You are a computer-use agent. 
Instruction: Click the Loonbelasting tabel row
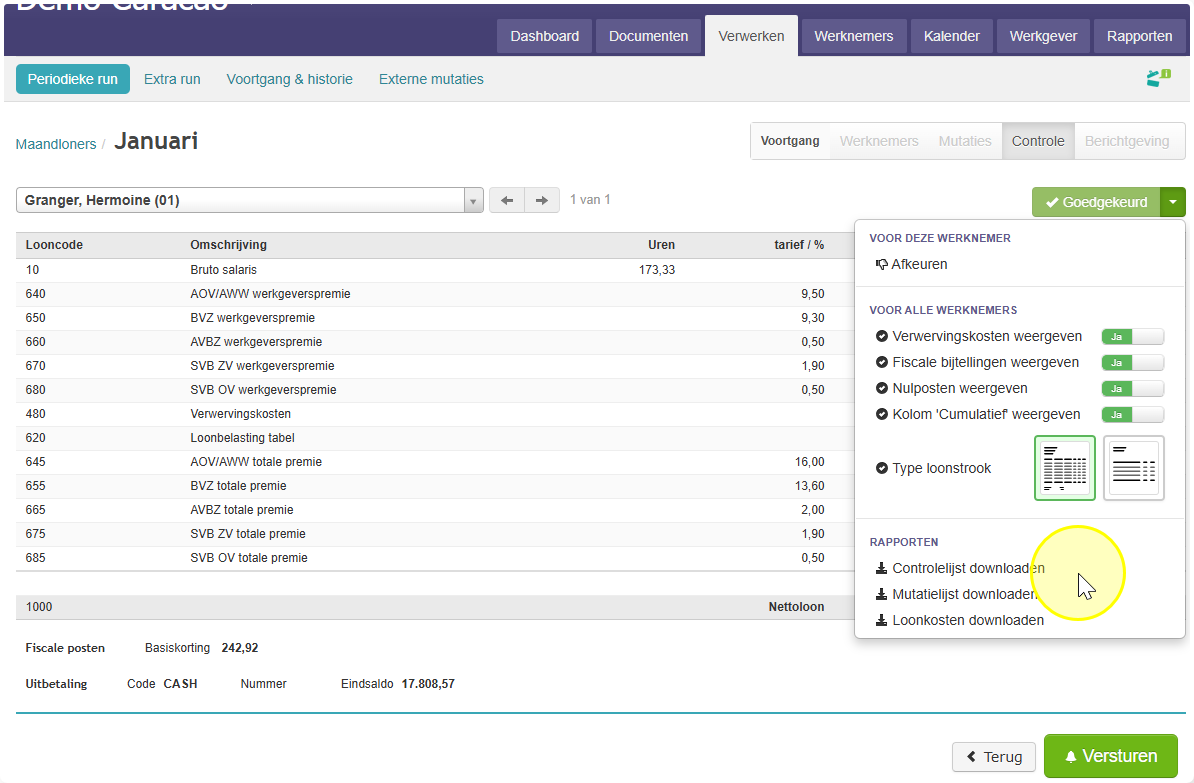tap(434, 438)
